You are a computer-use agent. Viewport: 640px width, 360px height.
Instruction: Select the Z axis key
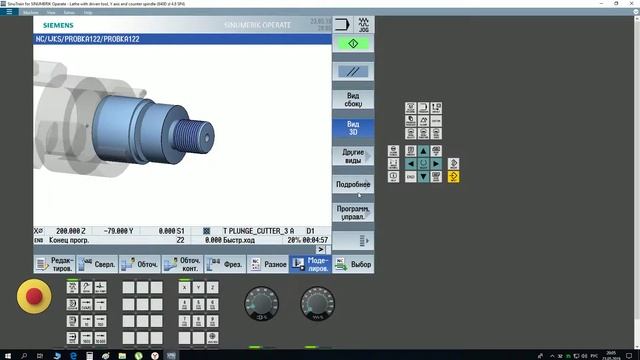pyautogui.click(x=212, y=287)
